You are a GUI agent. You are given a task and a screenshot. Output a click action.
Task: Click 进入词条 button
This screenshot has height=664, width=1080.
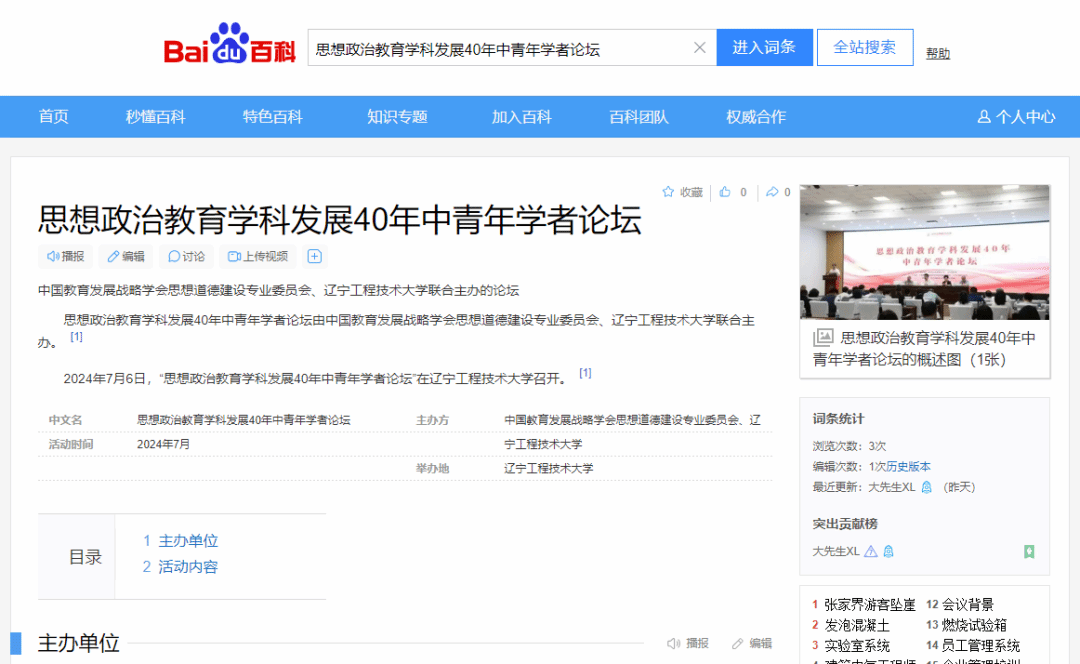point(764,48)
